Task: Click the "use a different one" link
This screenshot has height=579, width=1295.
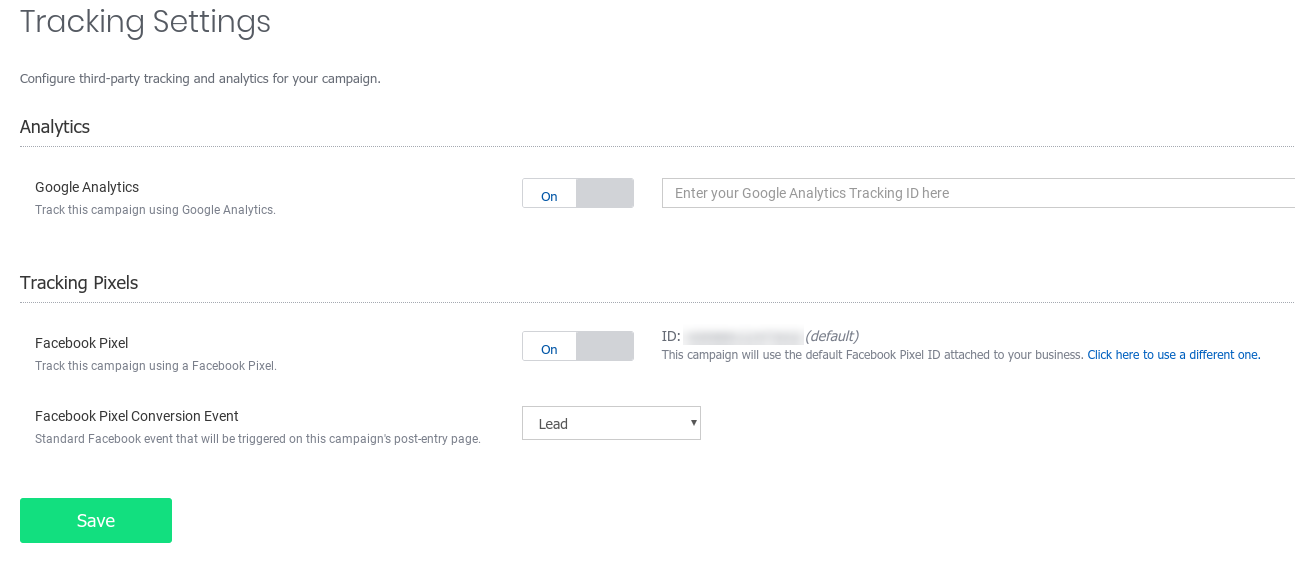Action: tap(1173, 355)
